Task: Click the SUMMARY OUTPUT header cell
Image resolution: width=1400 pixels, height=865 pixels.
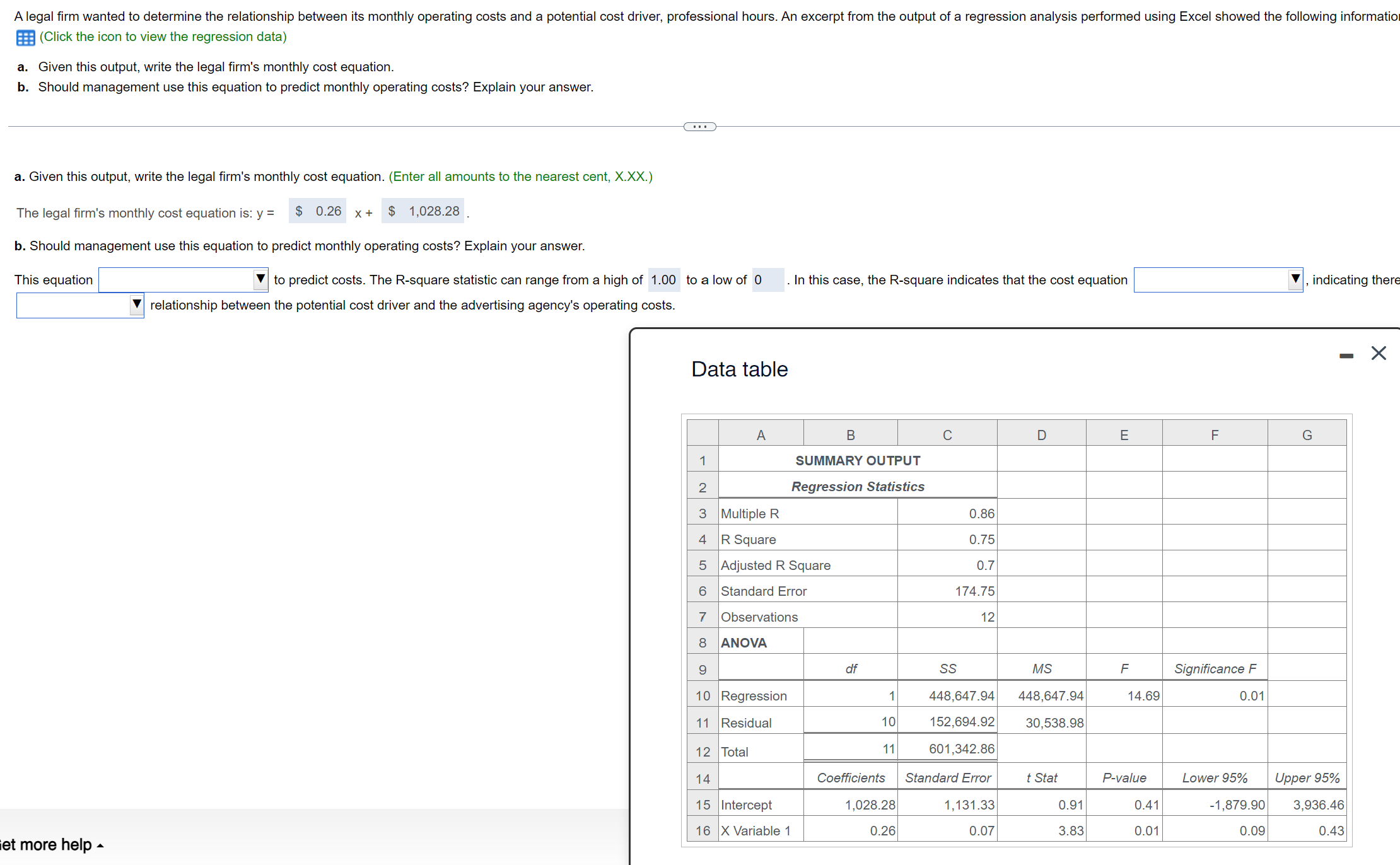Action: point(857,460)
